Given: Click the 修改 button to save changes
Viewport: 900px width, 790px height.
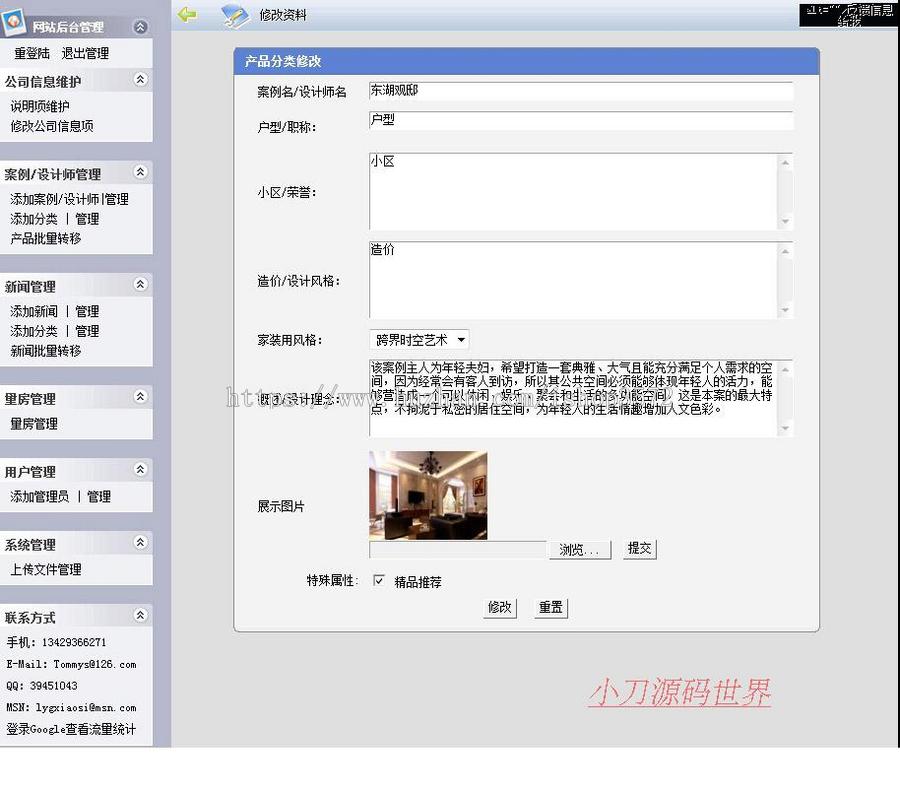Looking at the screenshot, I should tap(499, 607).
